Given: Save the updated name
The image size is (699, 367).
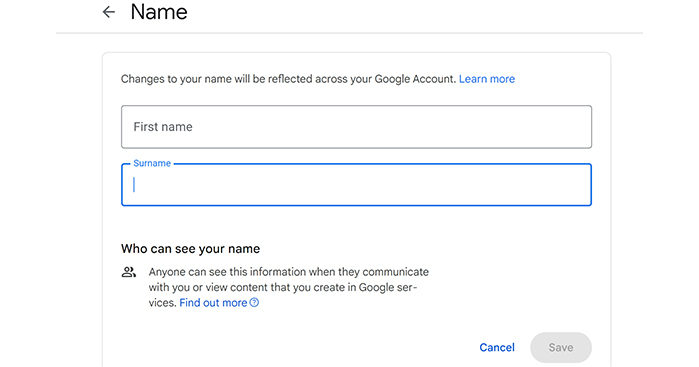Looking at the screenshot, I should point(561,347).
